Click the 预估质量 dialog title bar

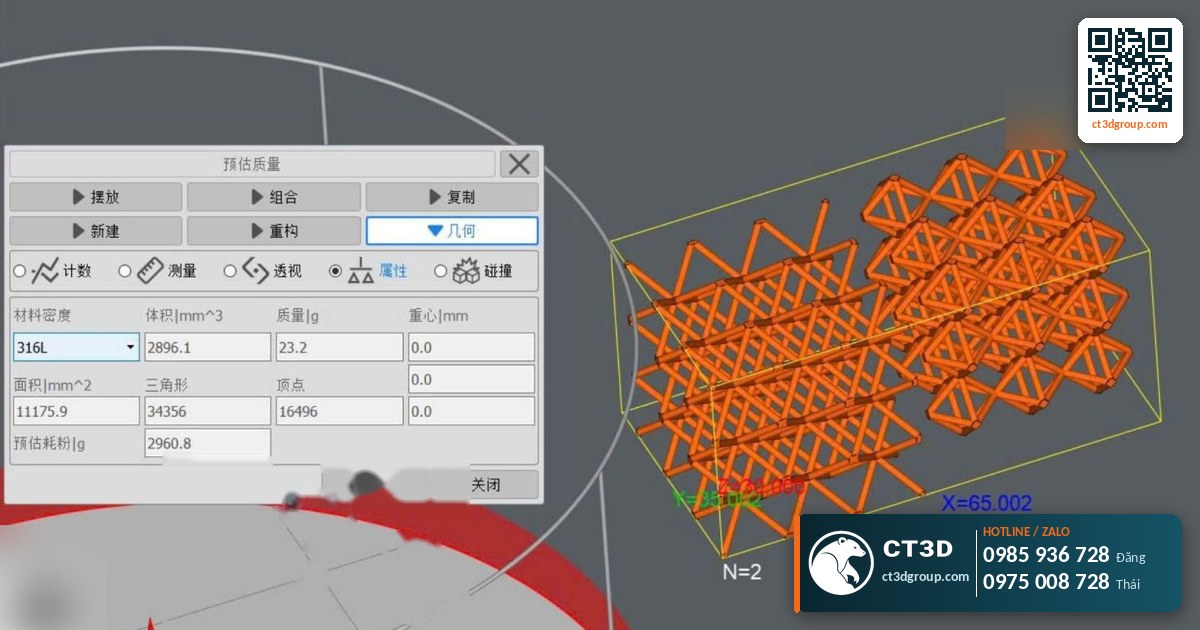pyautogui.click(x=252, y=164)
